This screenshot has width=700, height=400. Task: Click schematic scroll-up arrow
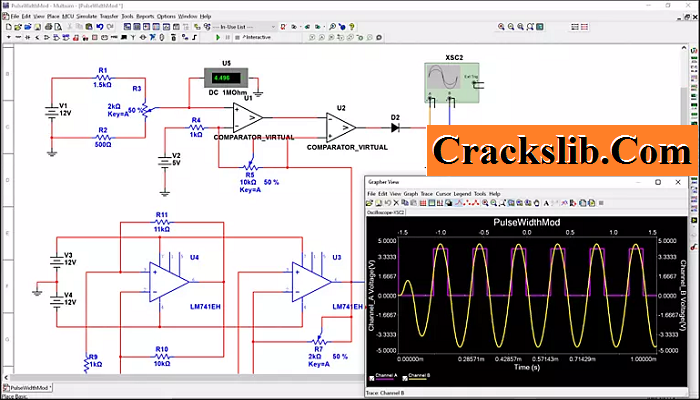pos(684,48)
